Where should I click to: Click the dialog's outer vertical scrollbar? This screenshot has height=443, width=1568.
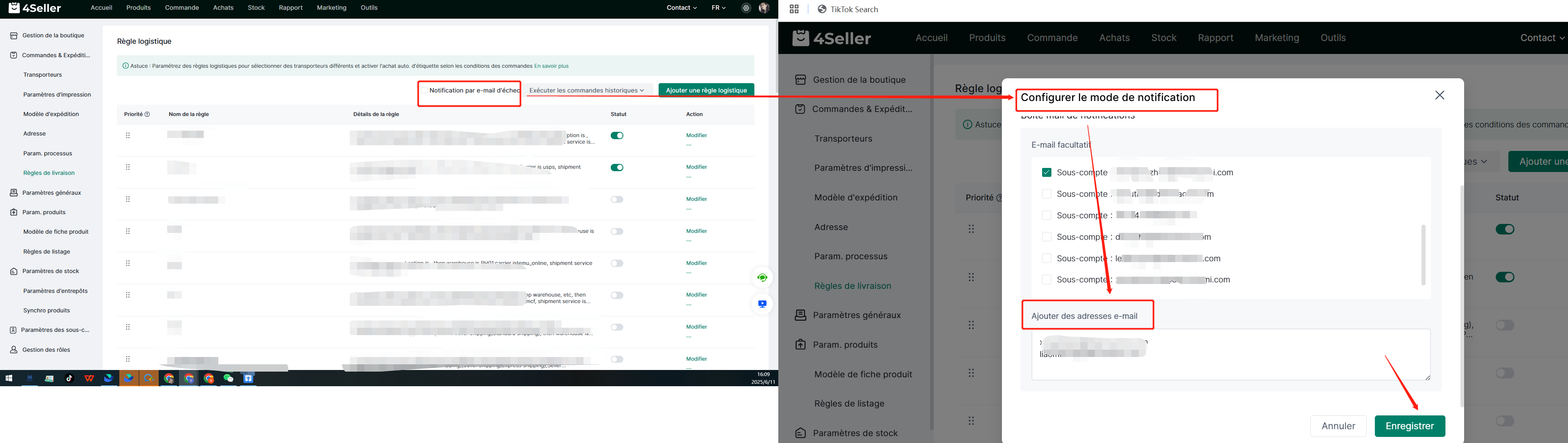tap(1462, 296)
